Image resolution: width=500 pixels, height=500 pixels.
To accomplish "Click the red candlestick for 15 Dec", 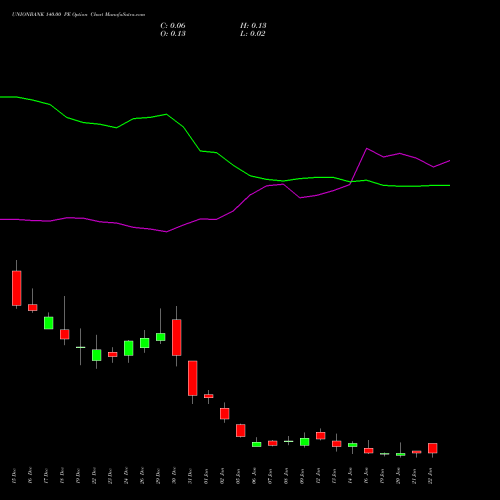I will pos(17,288).
